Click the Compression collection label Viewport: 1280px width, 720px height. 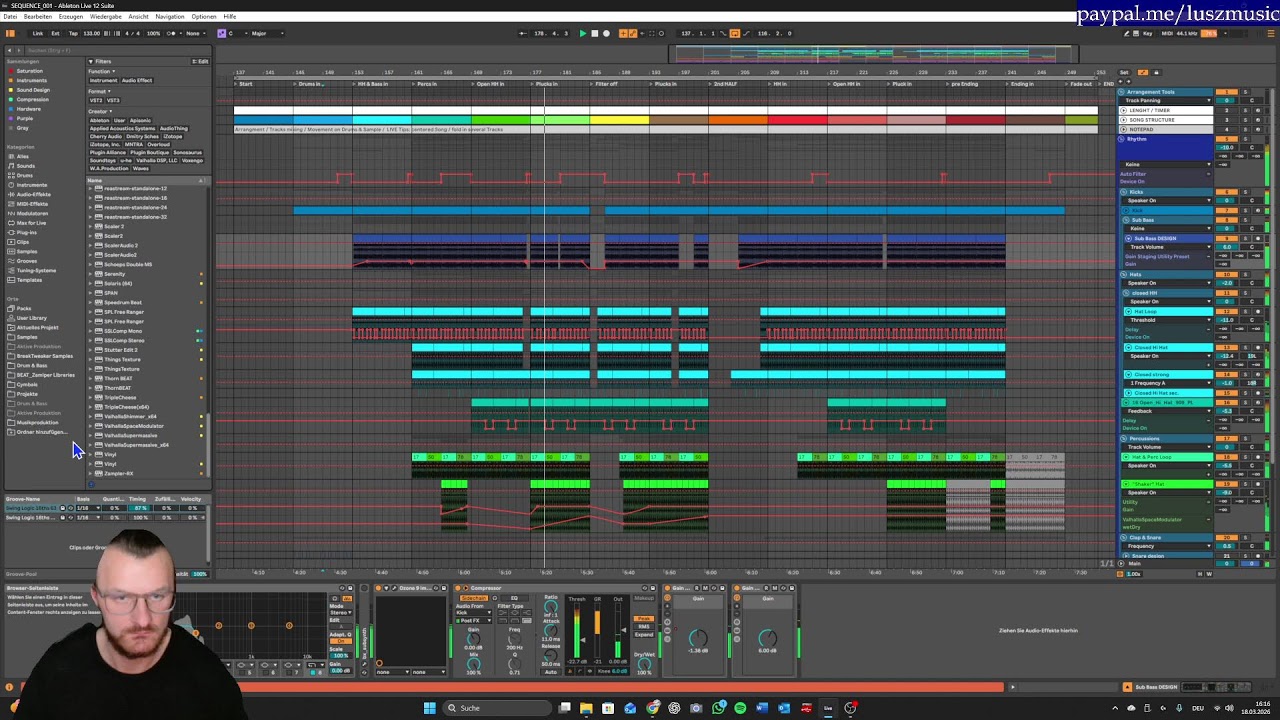[x=32, y=100]
